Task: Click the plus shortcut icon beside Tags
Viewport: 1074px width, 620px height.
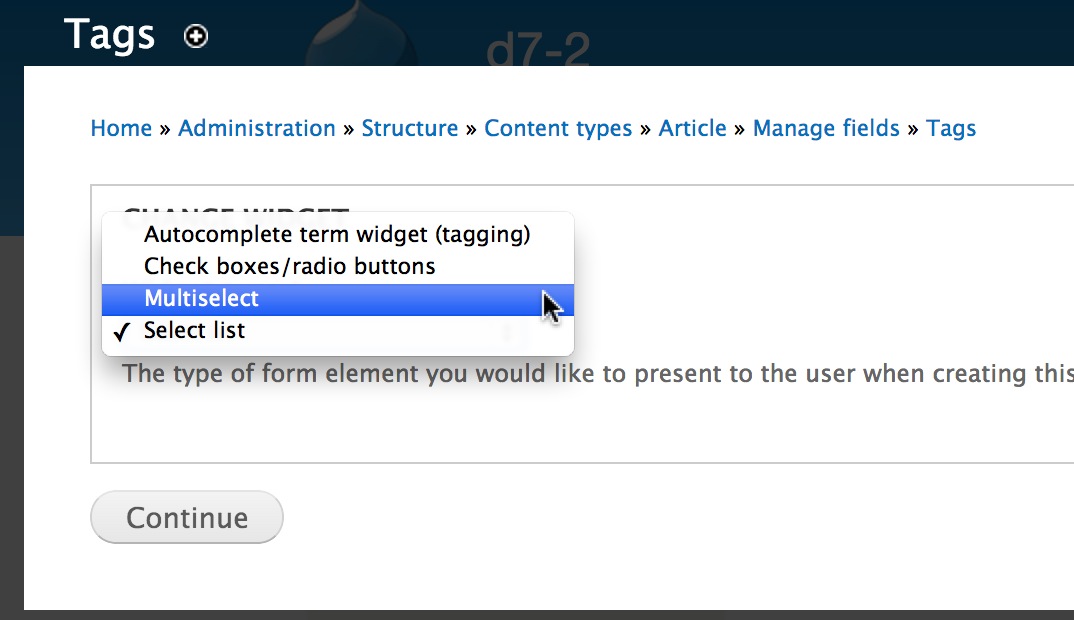Action: (196, 36)
